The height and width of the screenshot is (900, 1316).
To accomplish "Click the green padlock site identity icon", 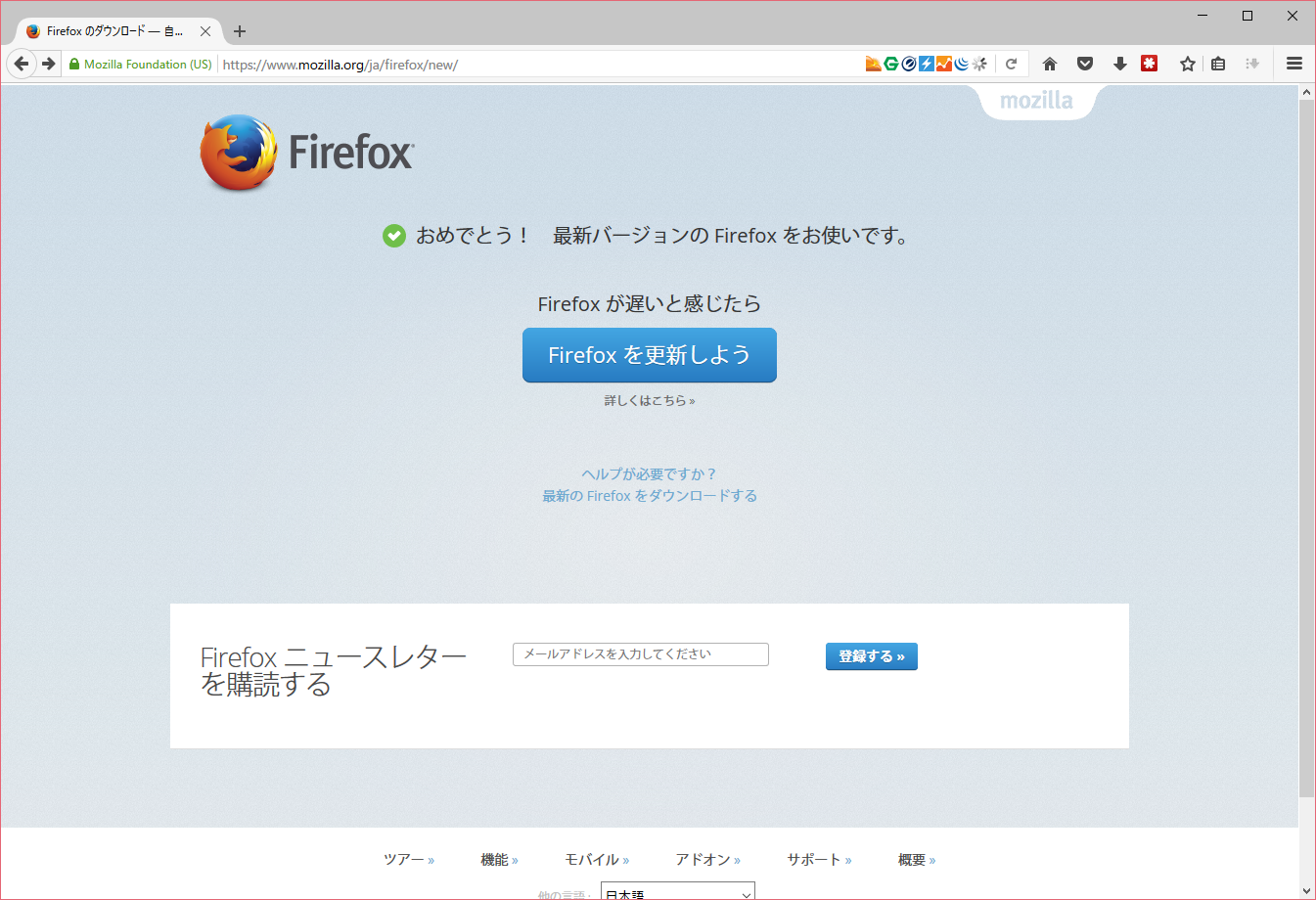I will click(x=74, y=65).
